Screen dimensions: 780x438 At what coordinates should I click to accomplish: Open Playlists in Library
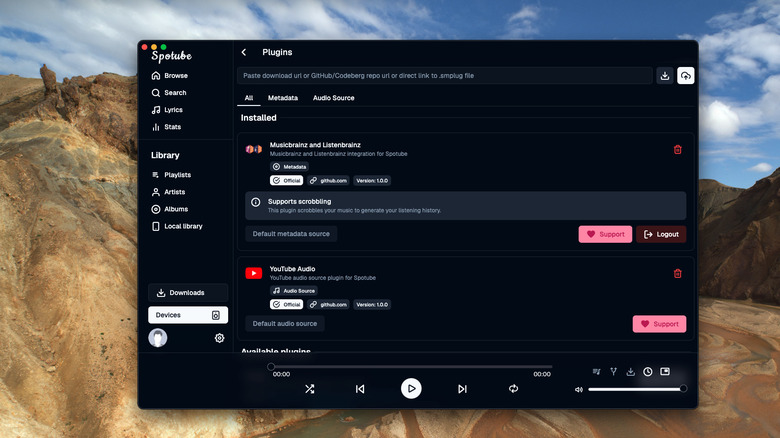click(171, 175)
